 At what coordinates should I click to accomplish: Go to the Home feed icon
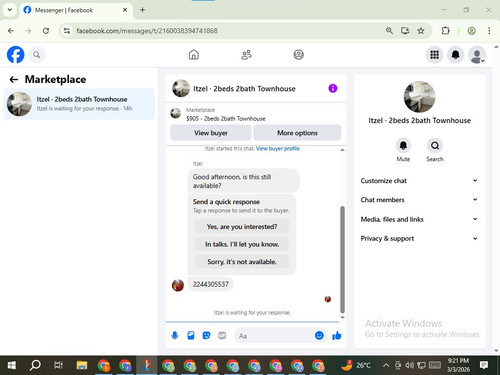(x=194, y=55)
